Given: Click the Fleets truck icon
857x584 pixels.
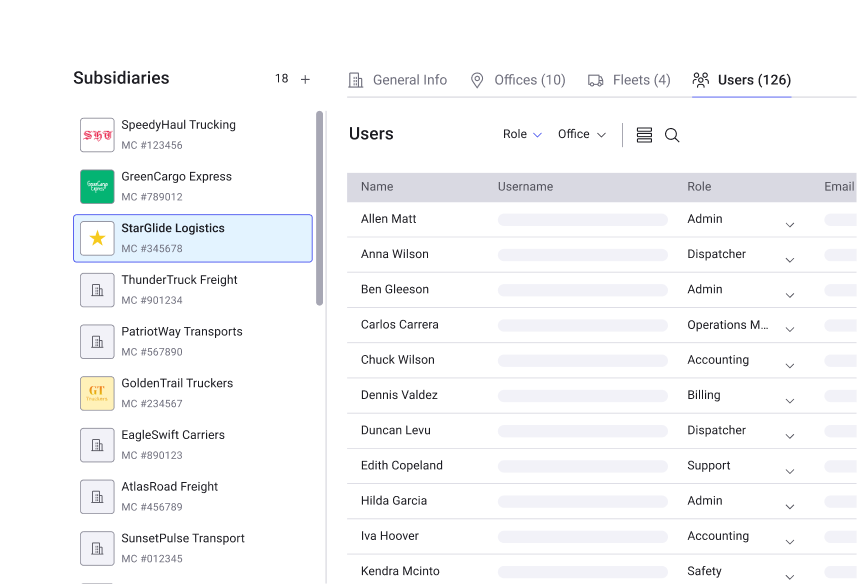Looking at the screenshot, I should click(596, 80).
